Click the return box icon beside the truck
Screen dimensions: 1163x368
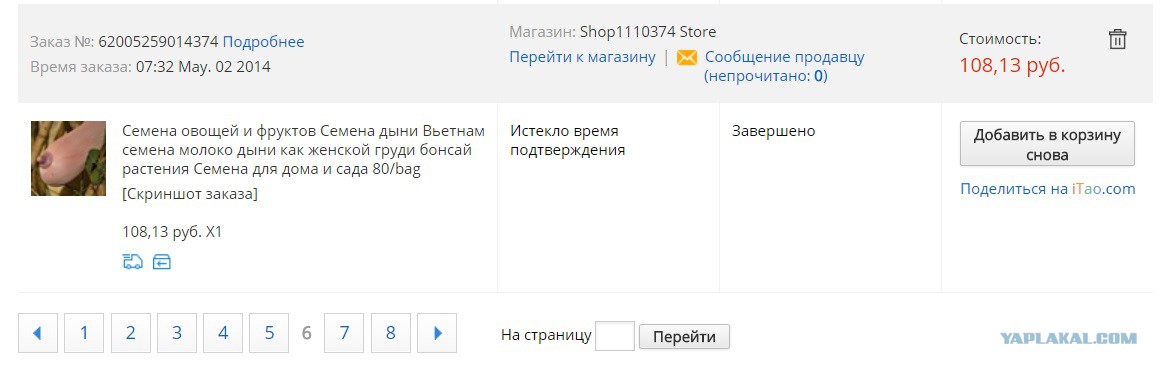point(162,261)
